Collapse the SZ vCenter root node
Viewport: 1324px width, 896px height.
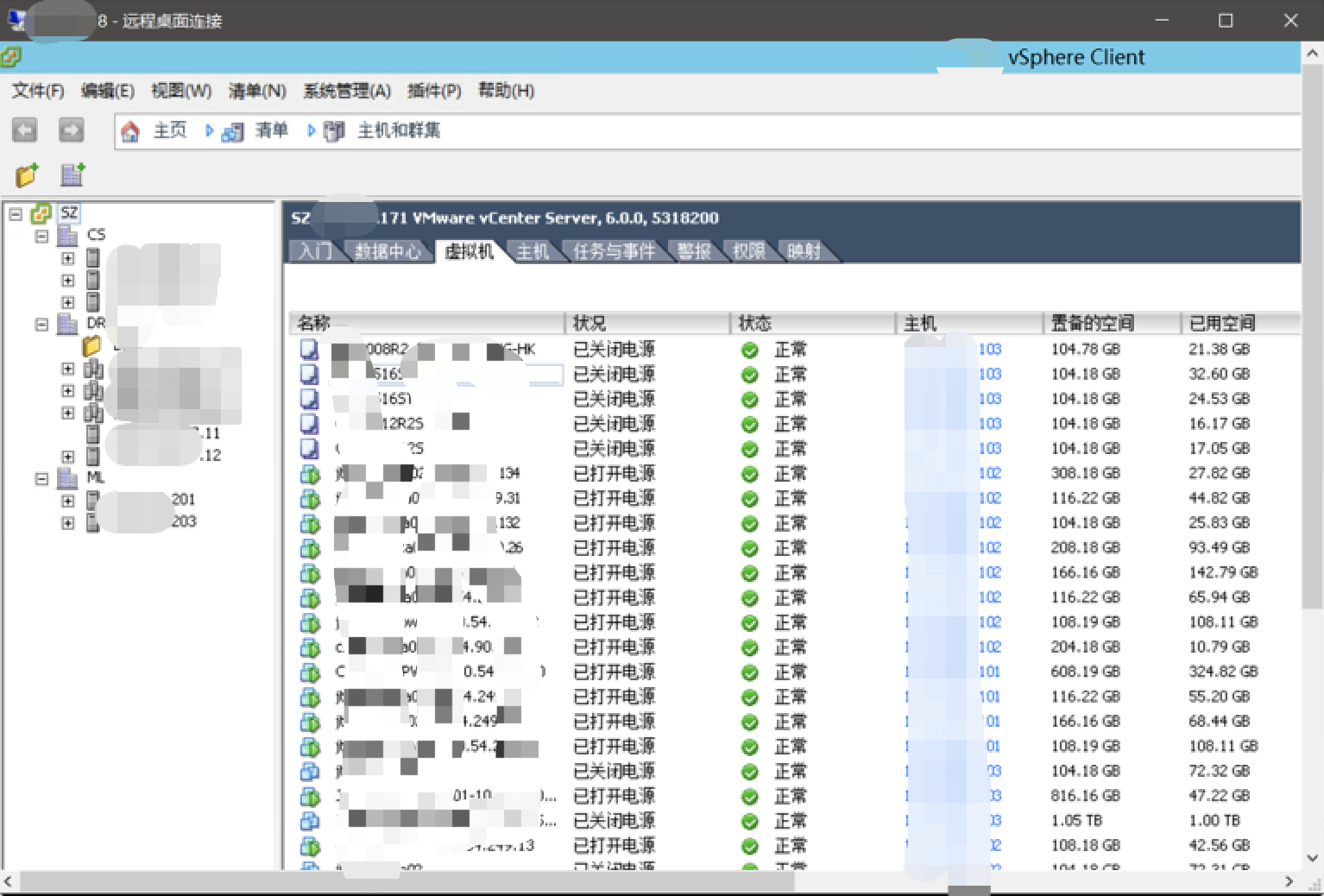pos(16,213)
